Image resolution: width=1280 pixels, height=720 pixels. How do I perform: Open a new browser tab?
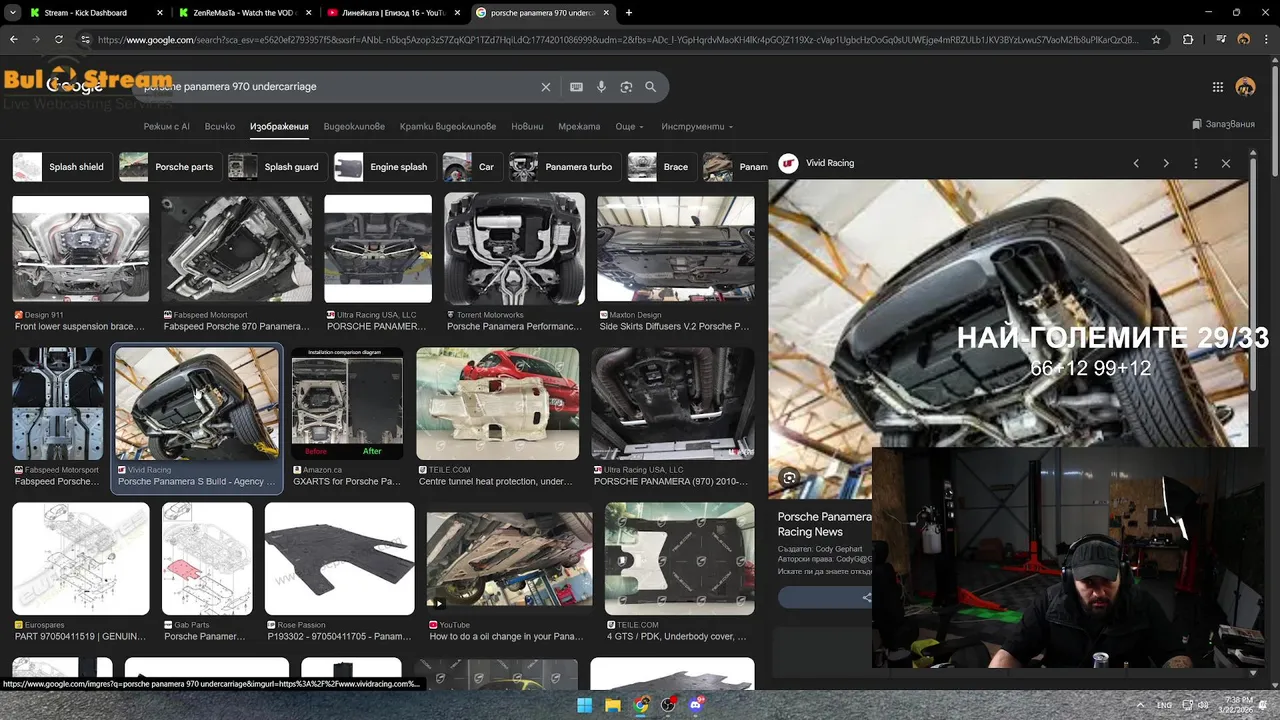click(629, 13)
